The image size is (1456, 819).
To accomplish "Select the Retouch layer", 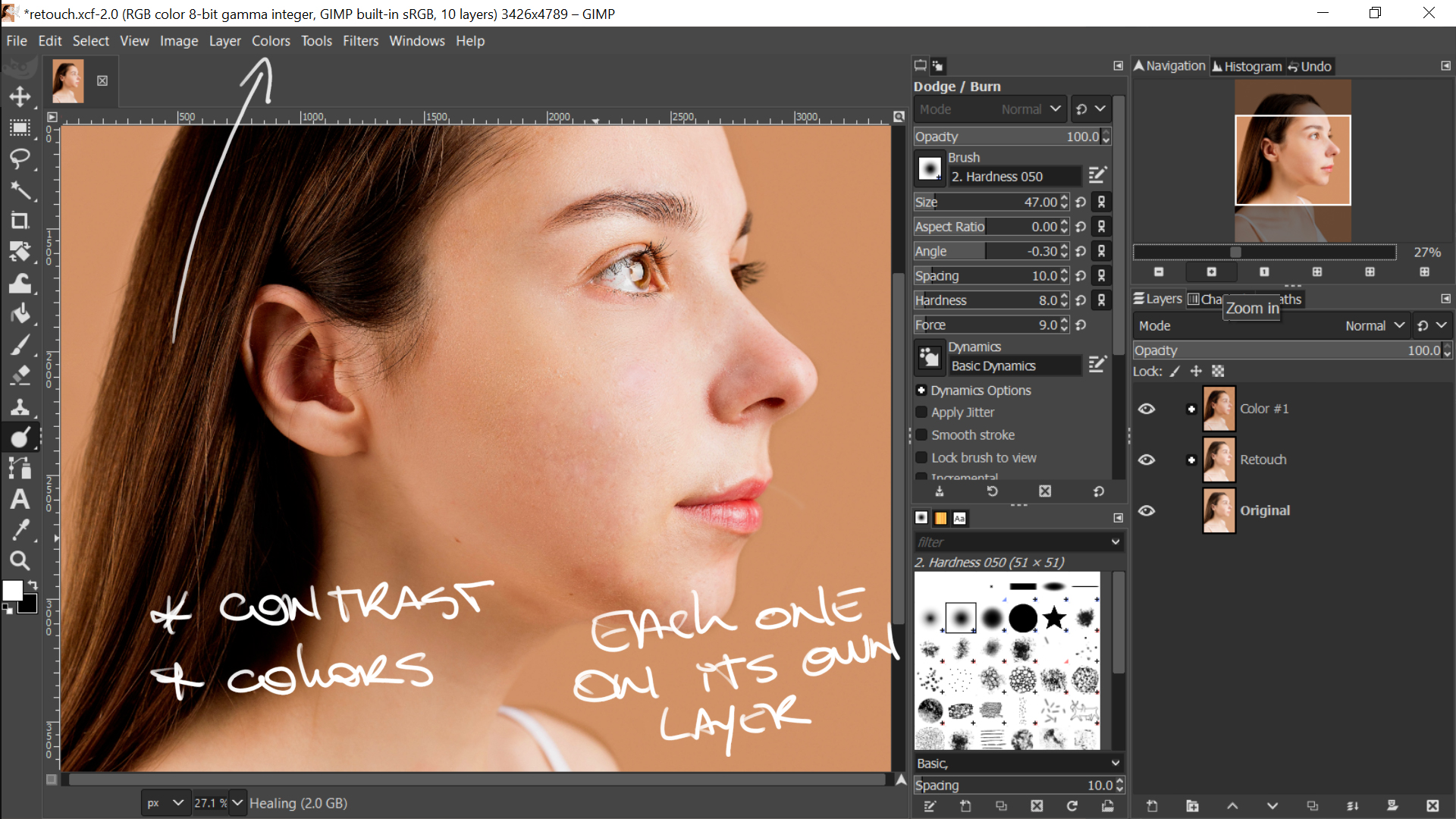I will pos(1263,460).
